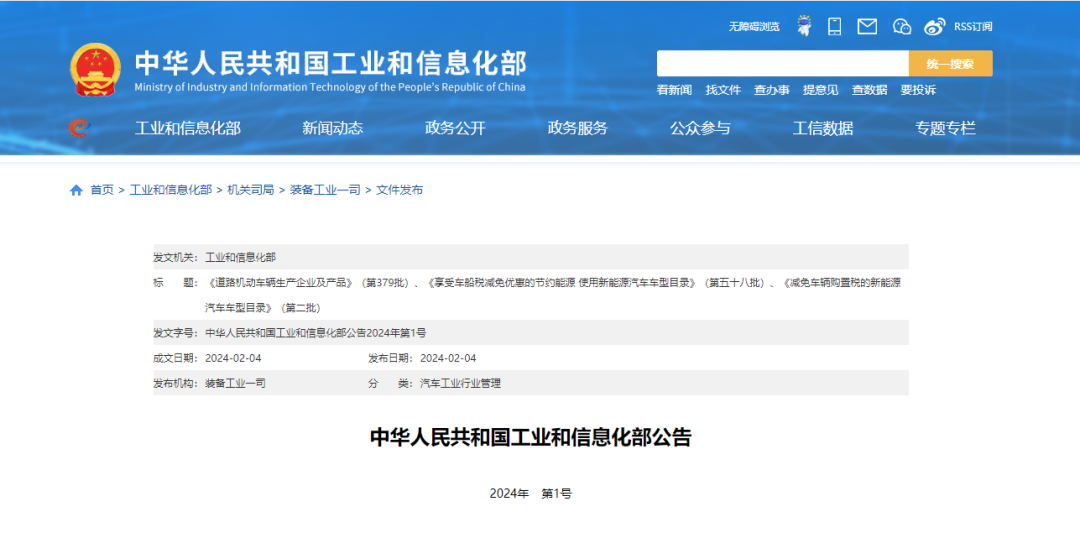The image size is (1080, 538).
Task: Click 工业和信息化部 breadcrumb link
Action: pos(171,190)
